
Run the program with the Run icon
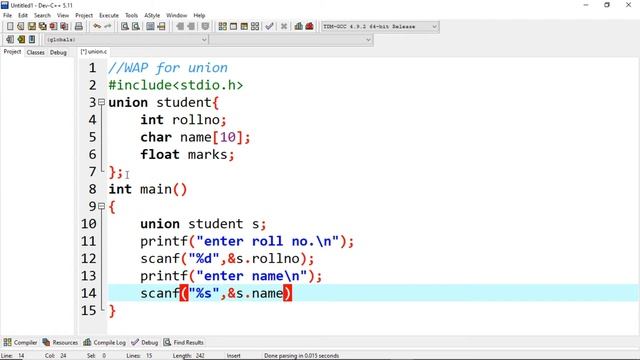(x=233, y=27)
